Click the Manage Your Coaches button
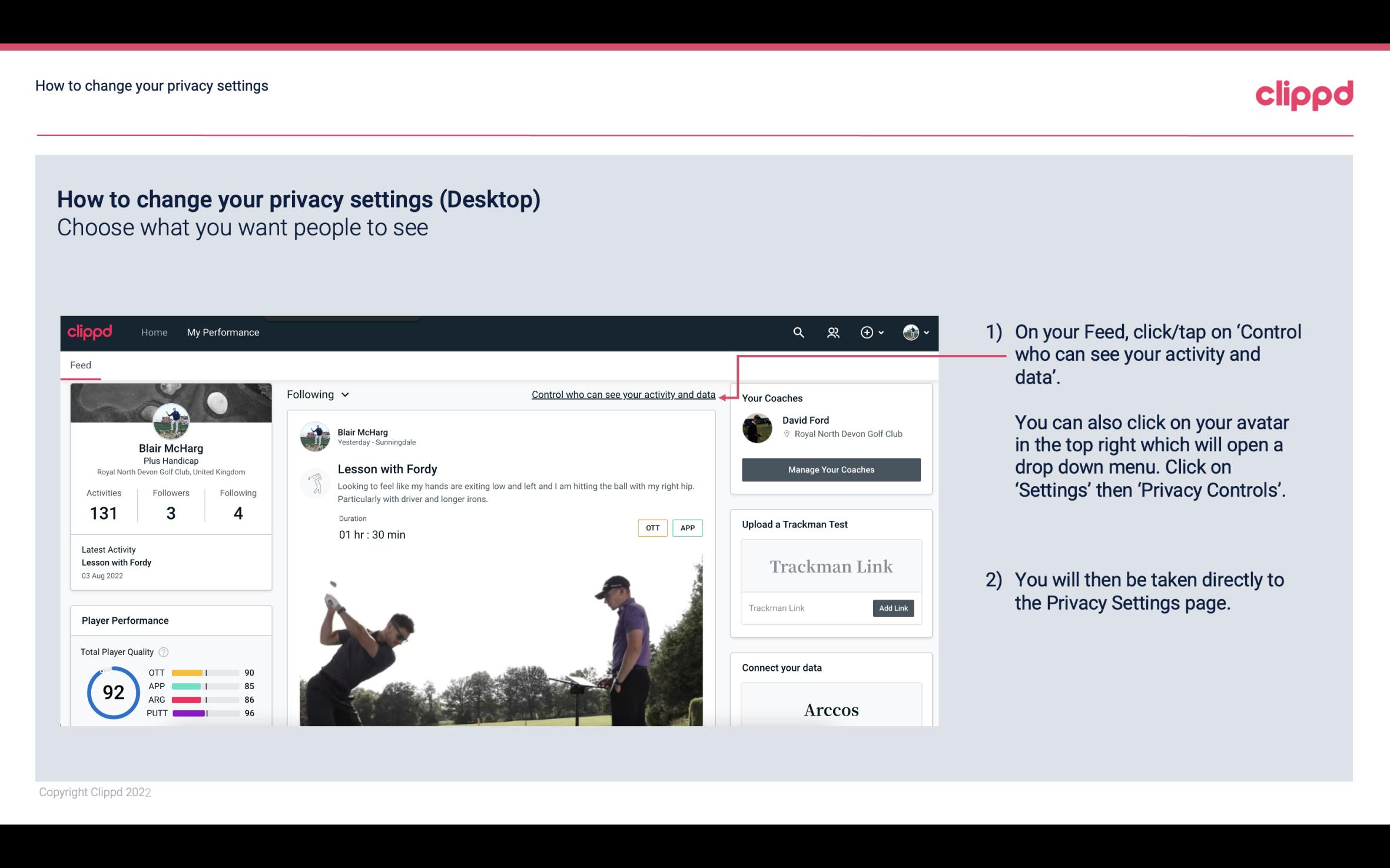 pos(831,469)
